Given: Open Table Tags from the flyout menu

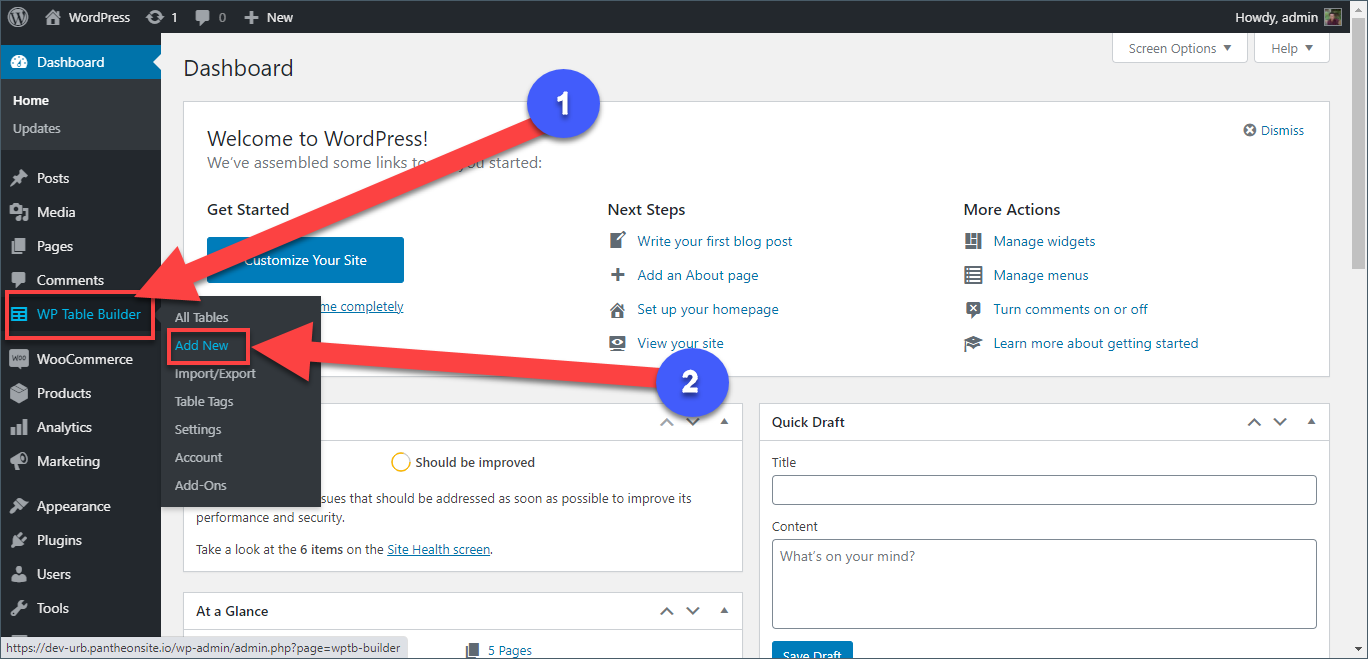Looking at the screenshot, I should tap(204, 401).
